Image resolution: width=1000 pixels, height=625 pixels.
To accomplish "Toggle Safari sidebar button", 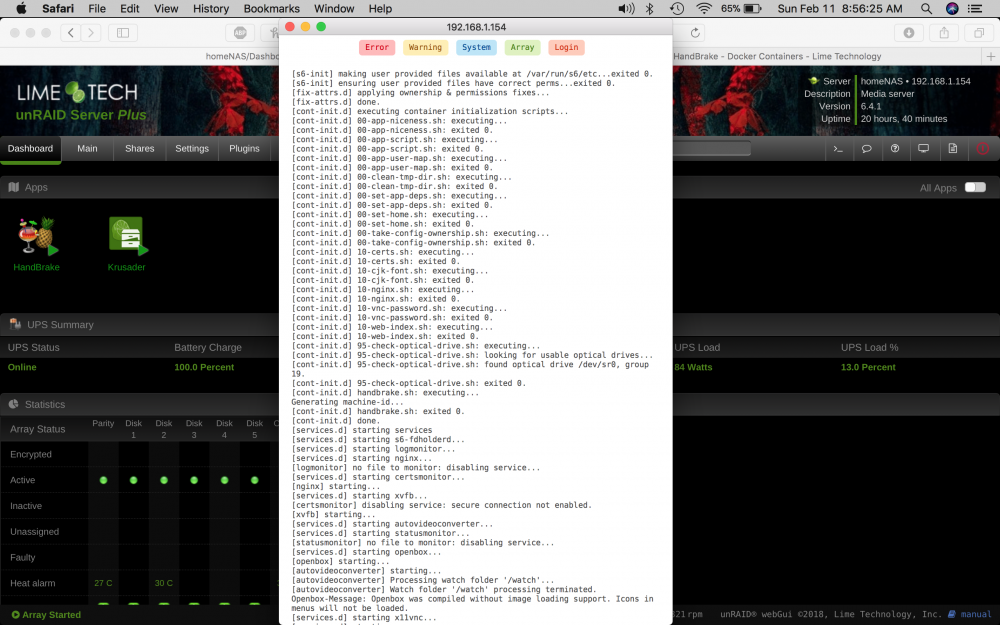I will coord(123,33).
